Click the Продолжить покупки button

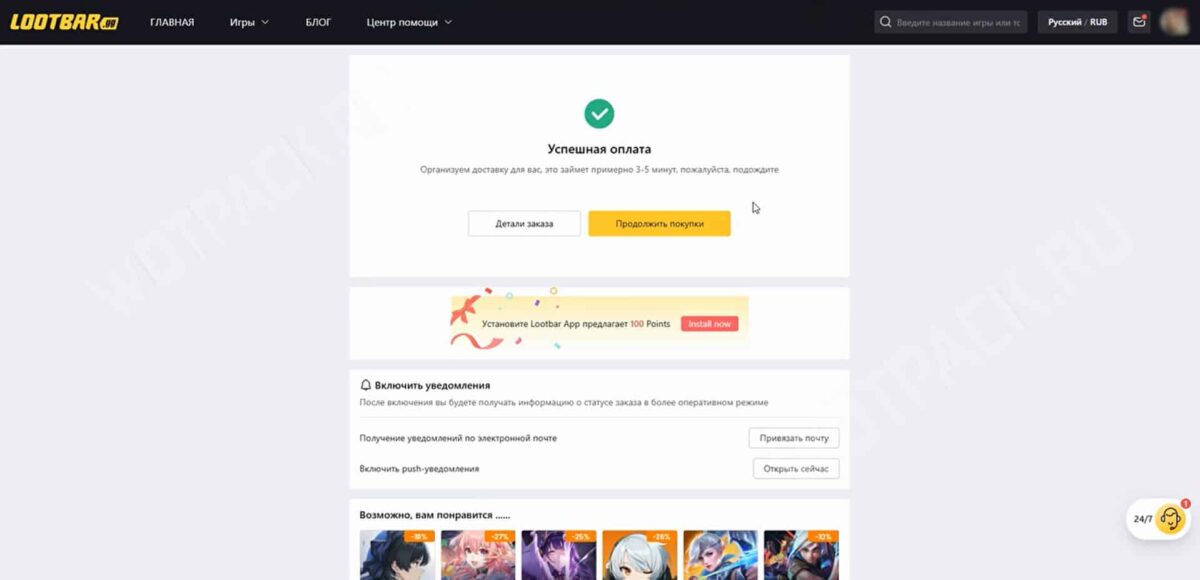[659, 224]
